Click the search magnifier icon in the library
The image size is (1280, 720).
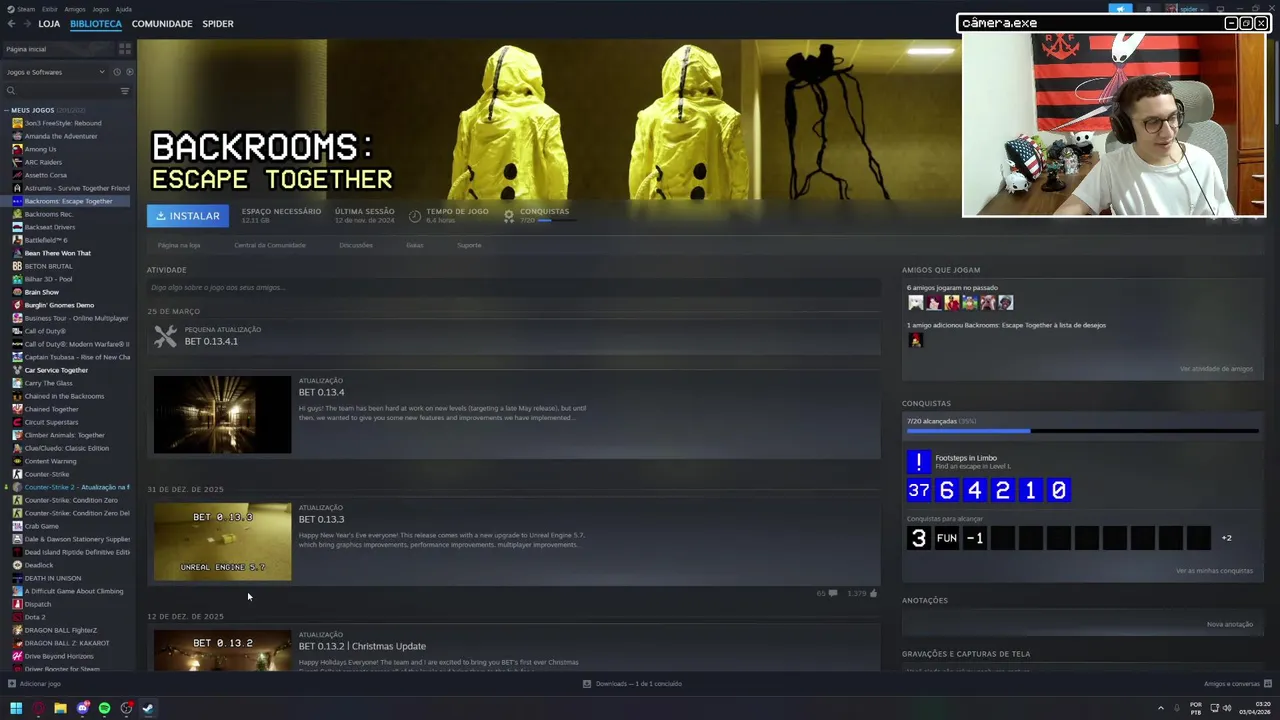[x=11, y=91]
